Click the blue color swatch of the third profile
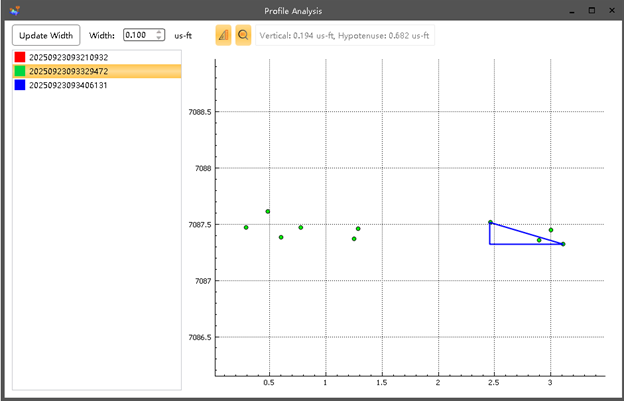Viewport: 624px width, 401px height. point(20,85)
